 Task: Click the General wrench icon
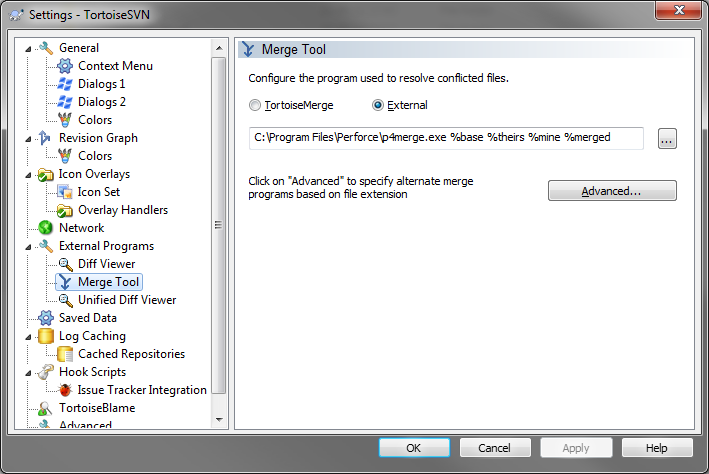click(46, 48)
